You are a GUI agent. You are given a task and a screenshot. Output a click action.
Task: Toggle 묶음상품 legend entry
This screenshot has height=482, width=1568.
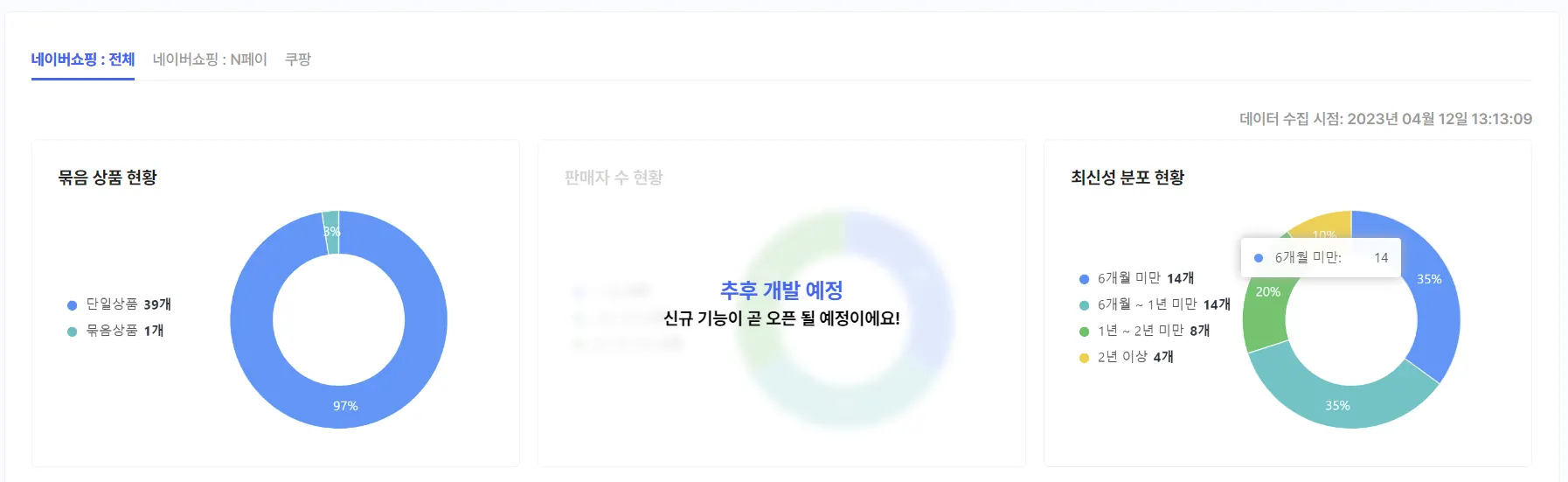[115, 331]
